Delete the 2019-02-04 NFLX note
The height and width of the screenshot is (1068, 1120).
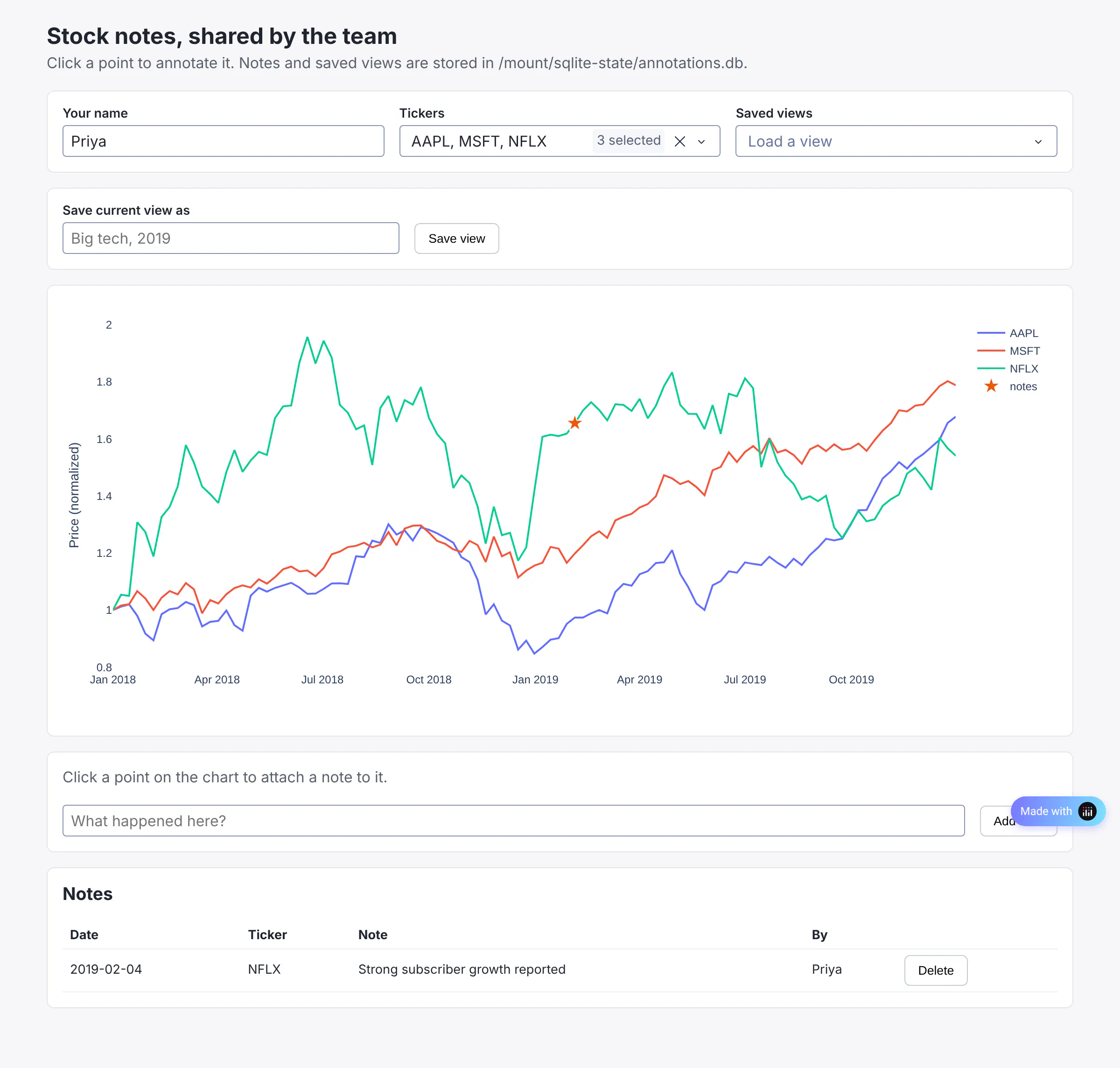click(x=936, y=970)
